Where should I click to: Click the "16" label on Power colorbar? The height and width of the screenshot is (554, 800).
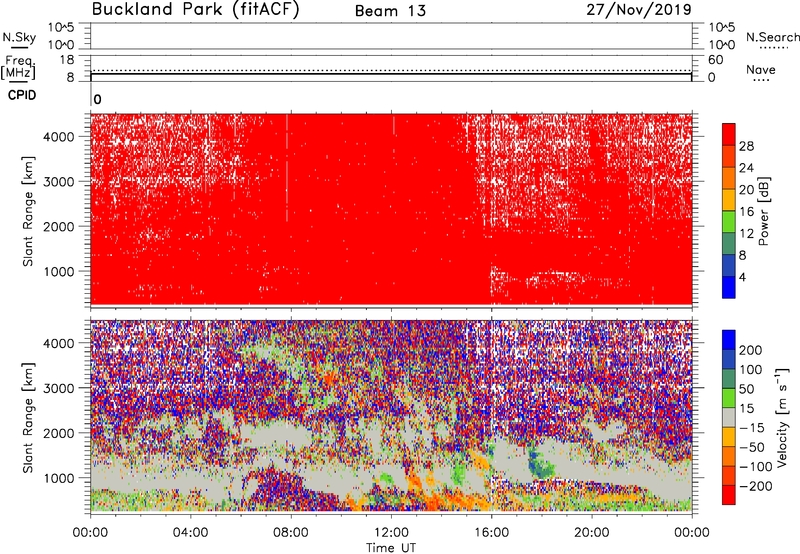(x=746, y=212)
